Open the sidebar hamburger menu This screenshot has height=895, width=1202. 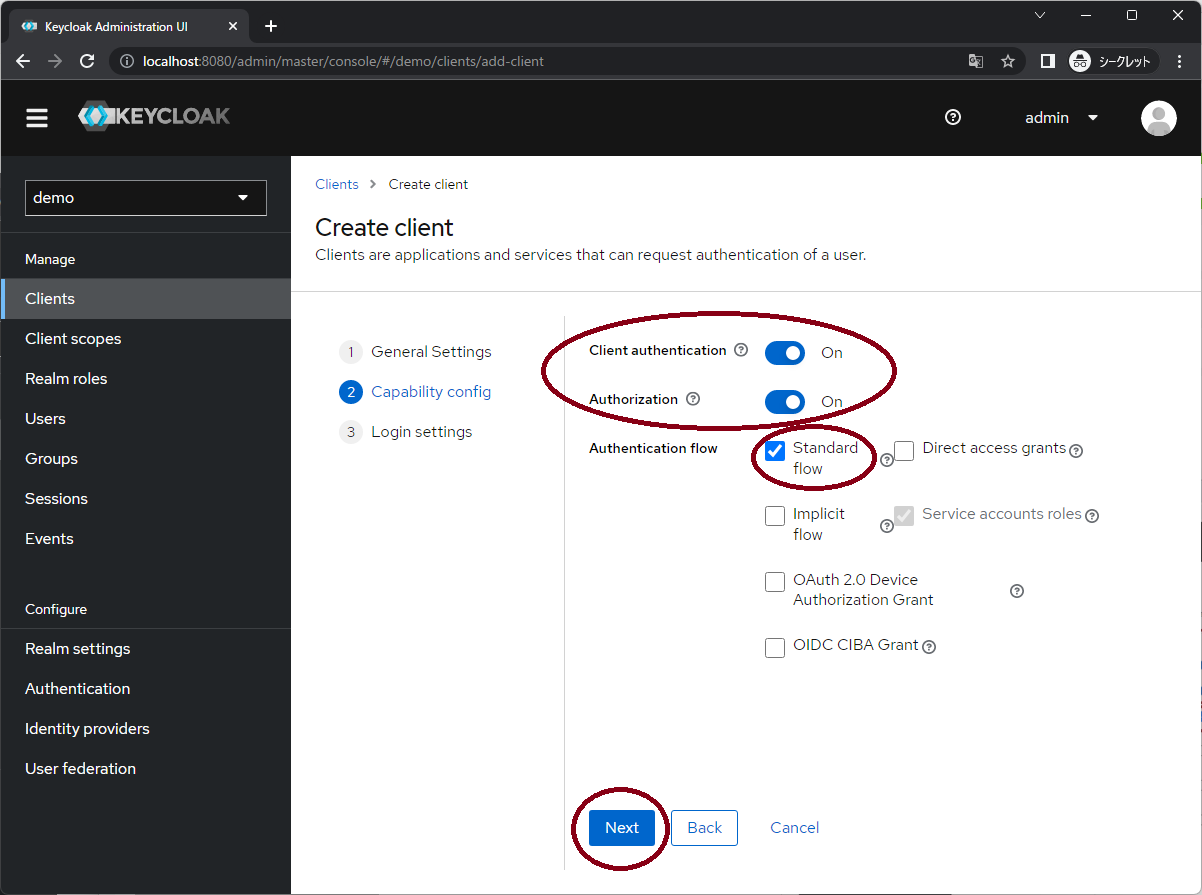tap(36, 117)
